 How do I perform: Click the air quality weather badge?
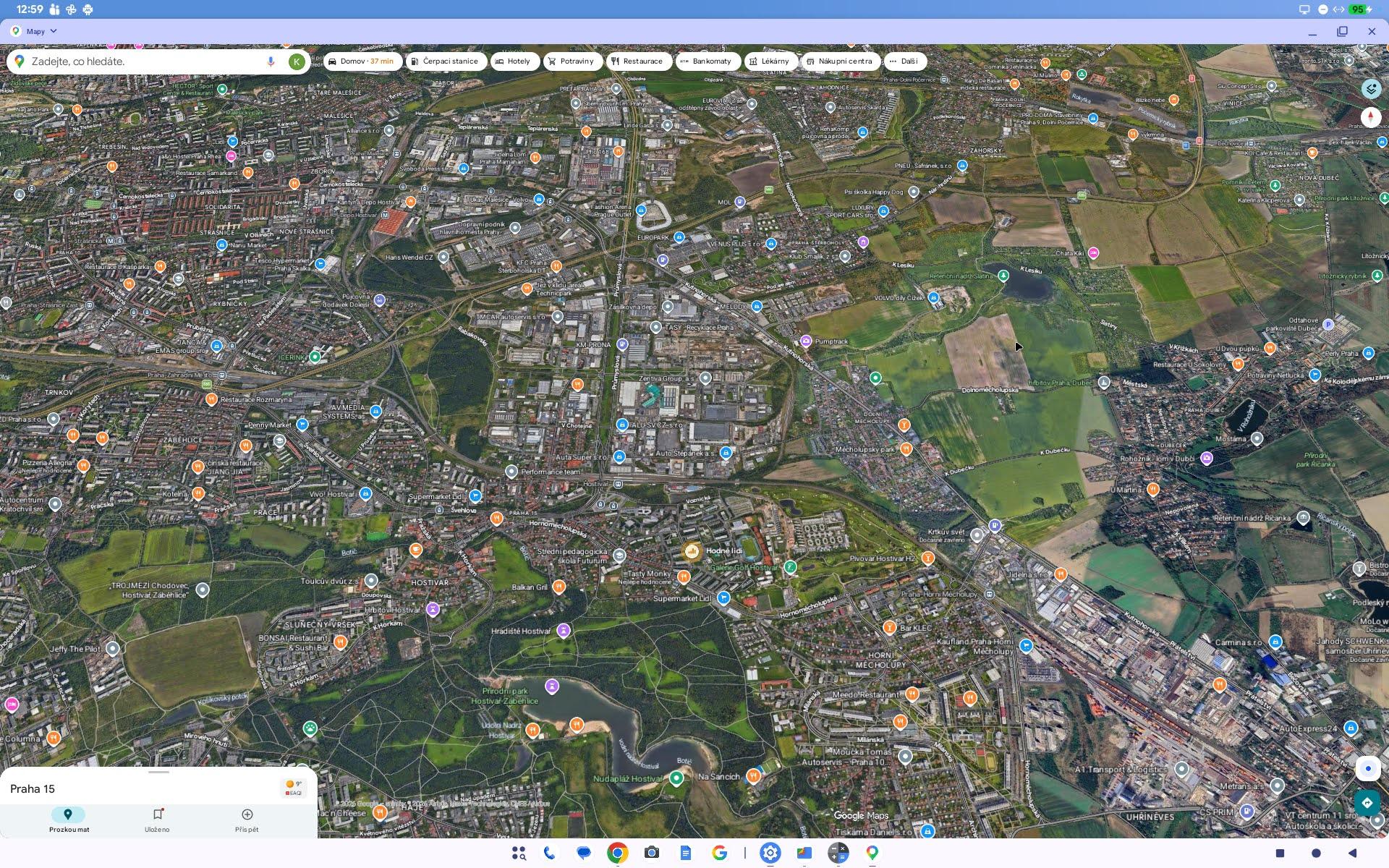coord(294,788)
